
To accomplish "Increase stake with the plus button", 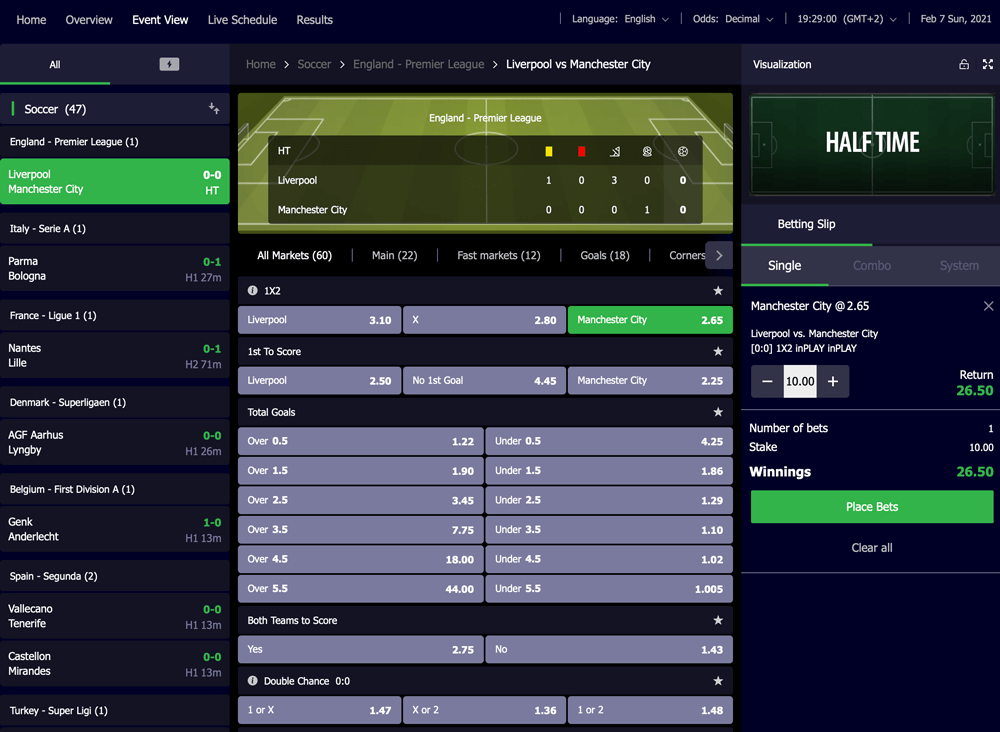I will (x=833, y=381).
